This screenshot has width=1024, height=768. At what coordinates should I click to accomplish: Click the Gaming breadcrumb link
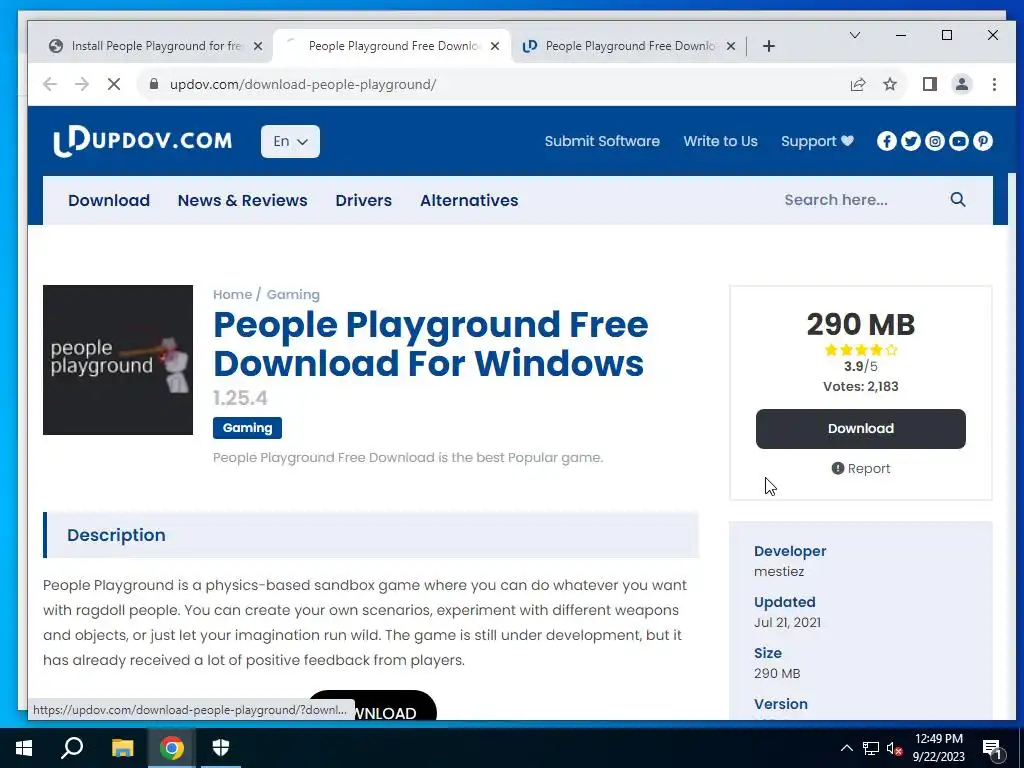click(x=293, y=295)
